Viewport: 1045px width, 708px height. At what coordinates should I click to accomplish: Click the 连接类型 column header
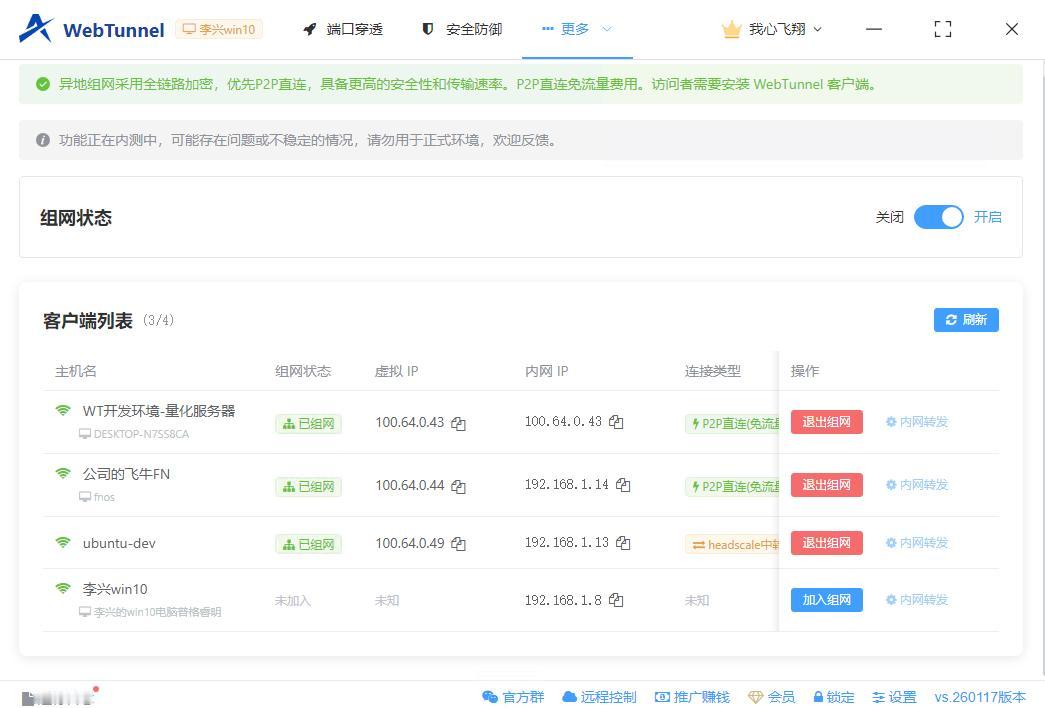[x=712, y=371]
